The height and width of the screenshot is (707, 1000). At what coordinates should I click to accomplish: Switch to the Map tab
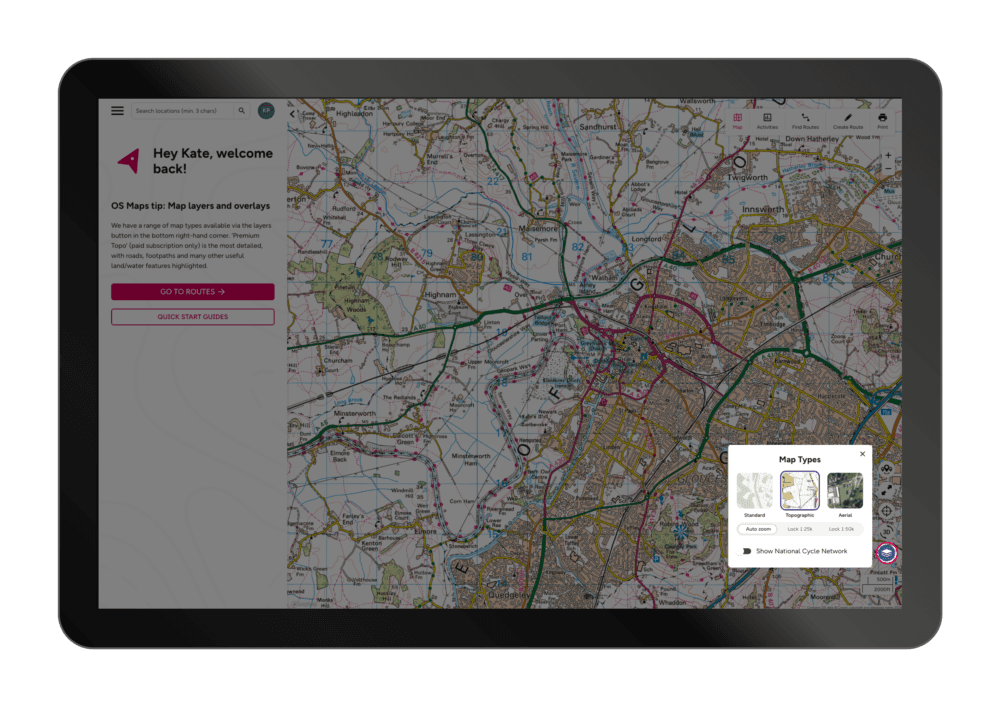click(x=738, y=118)
